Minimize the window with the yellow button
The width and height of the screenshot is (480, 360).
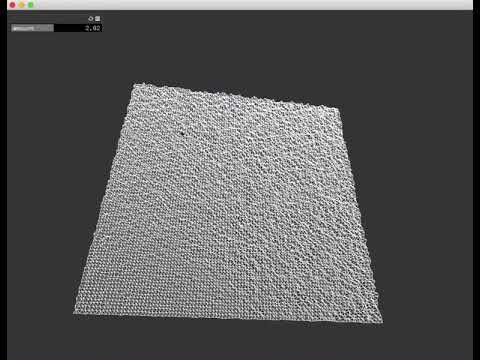click(22, 5)
